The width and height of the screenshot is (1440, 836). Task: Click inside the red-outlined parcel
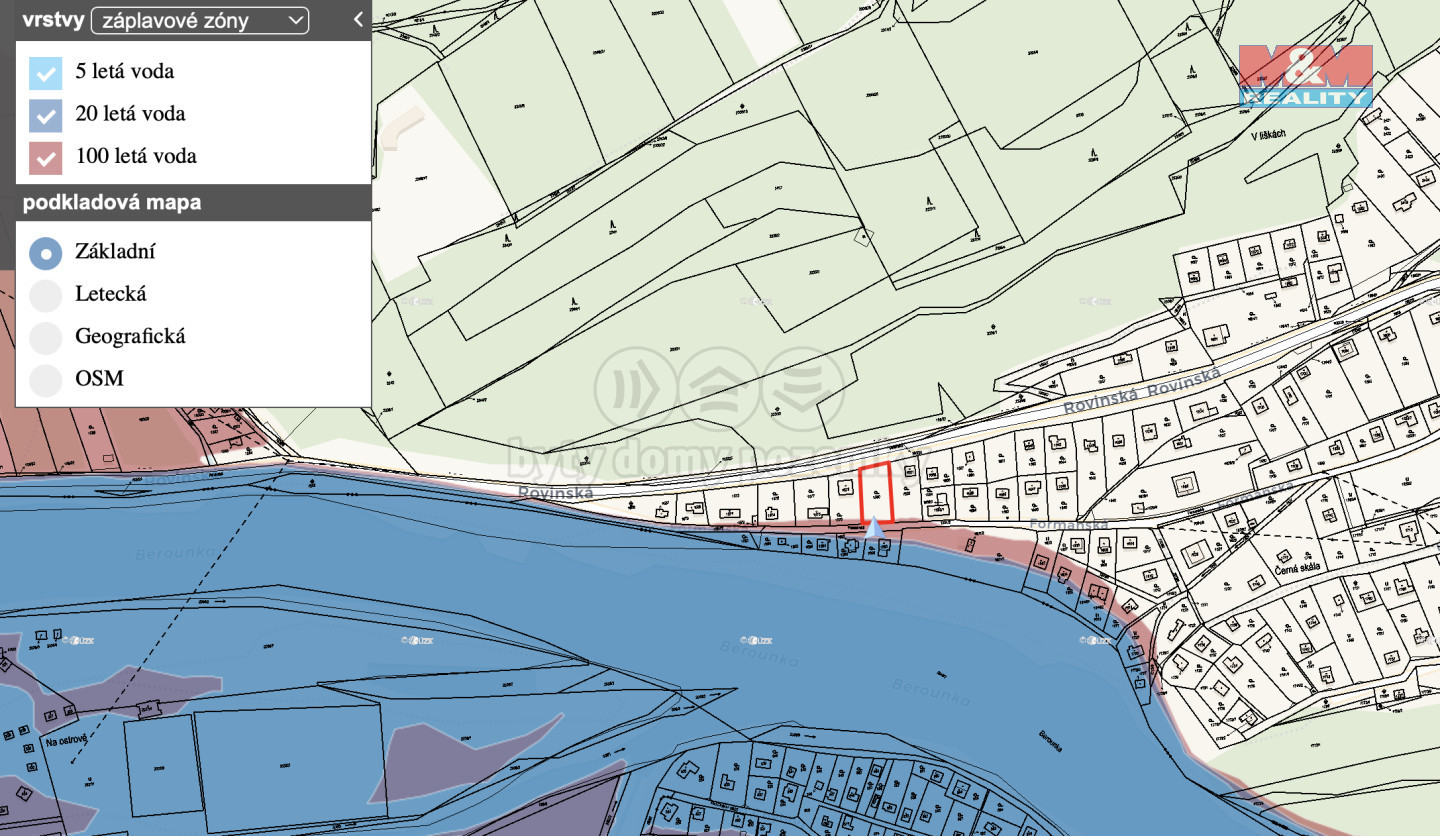point(876,493)
